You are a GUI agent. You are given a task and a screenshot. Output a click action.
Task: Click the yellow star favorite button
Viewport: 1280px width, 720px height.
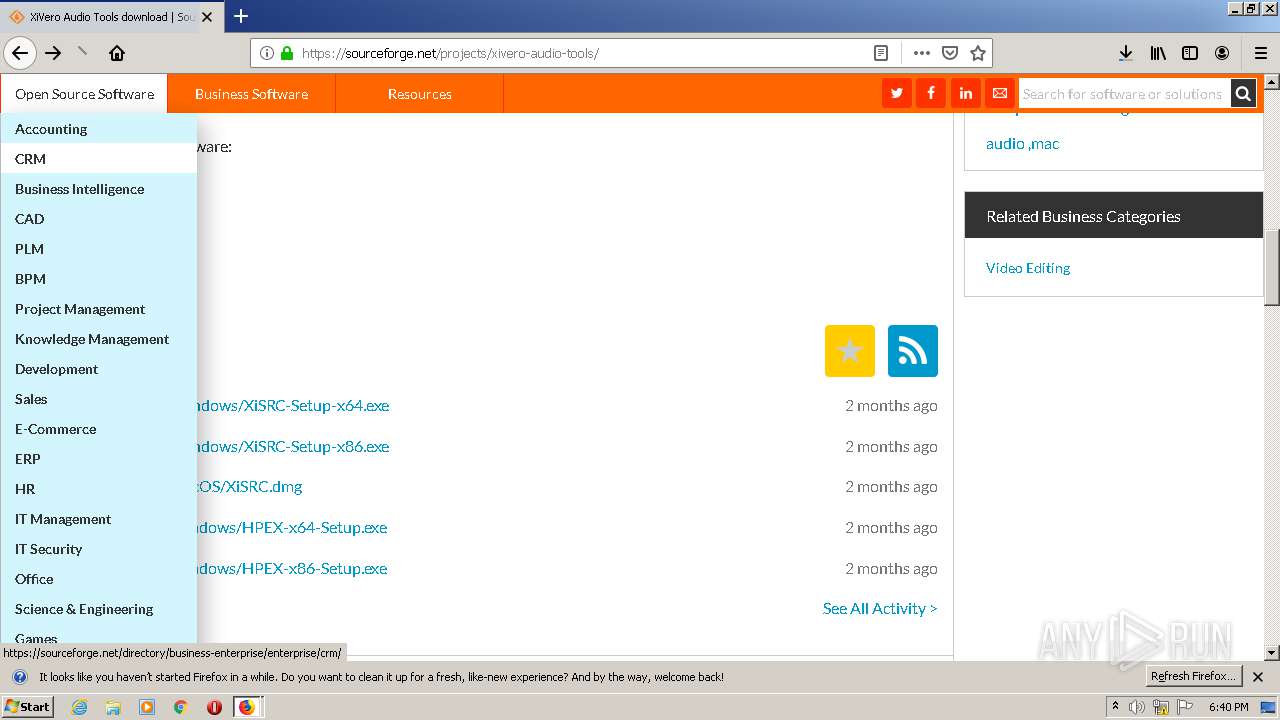coord(850,351)
